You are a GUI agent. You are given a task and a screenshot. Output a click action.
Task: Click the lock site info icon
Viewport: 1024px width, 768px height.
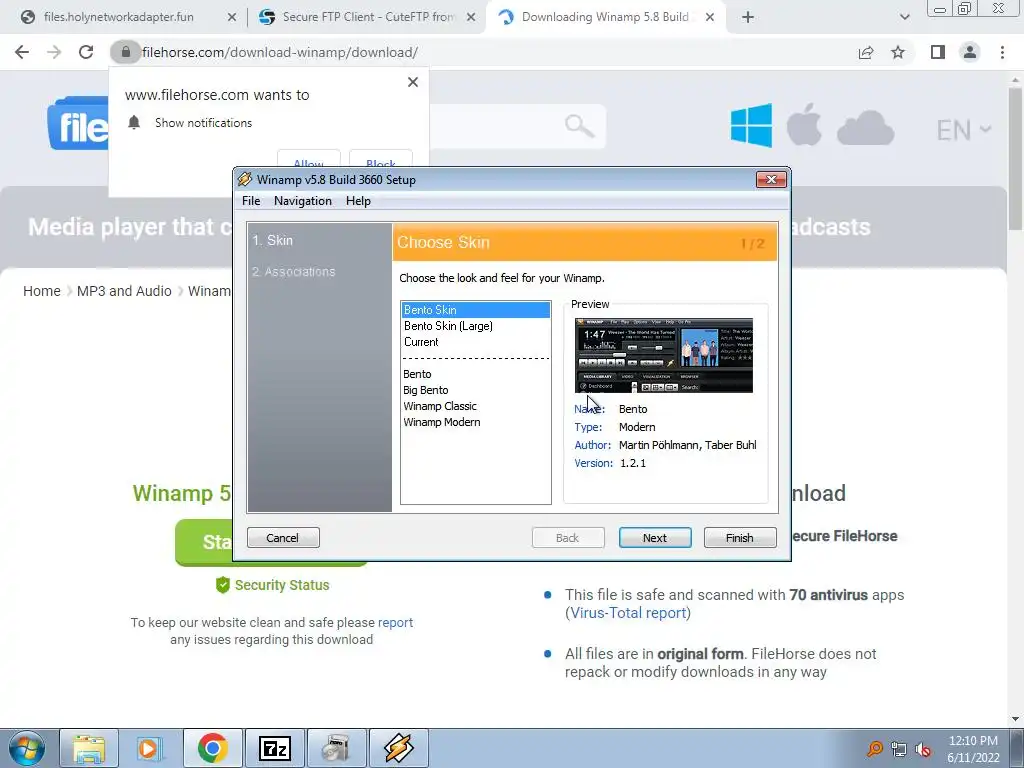click(x=125, y=52)
